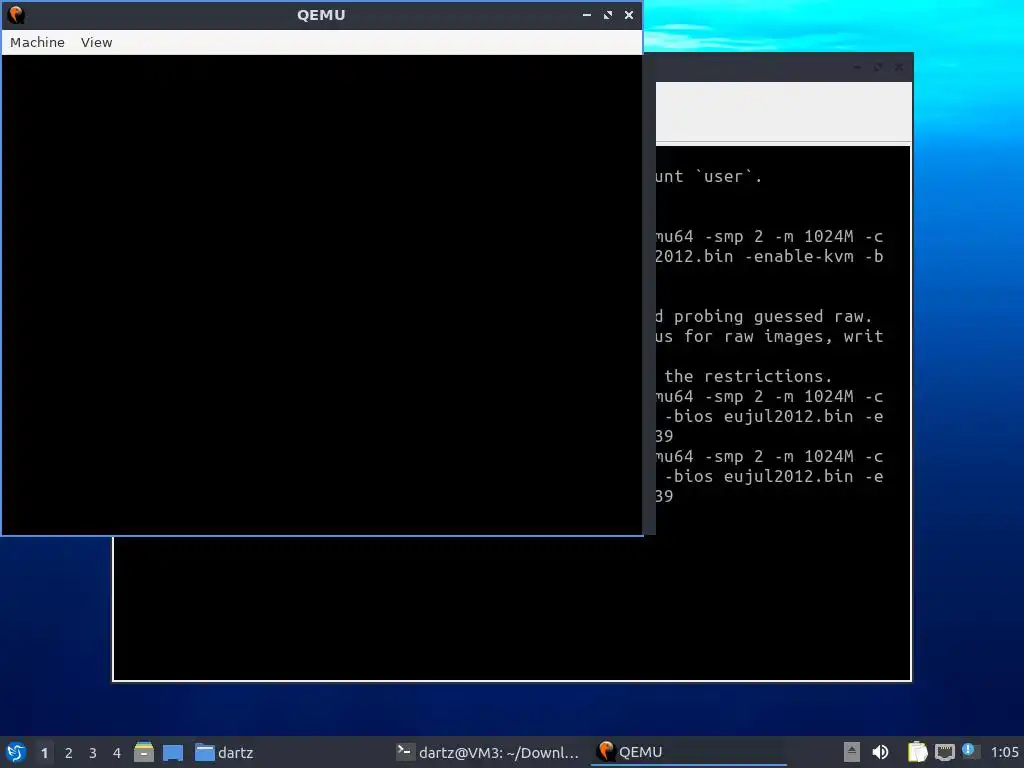Open the file manager launcher in panel
Image resolution: width=1024 pixels, height=768 pixels.
[x=144, y=752]
